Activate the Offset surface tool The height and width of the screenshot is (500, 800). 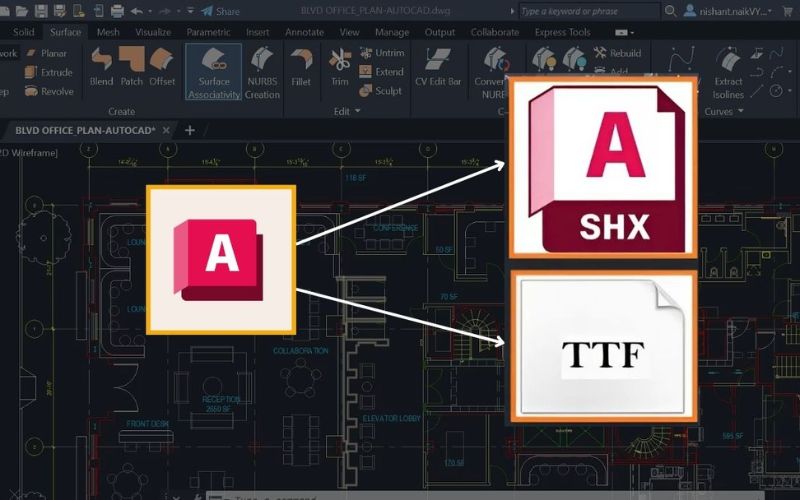[162, 66]
